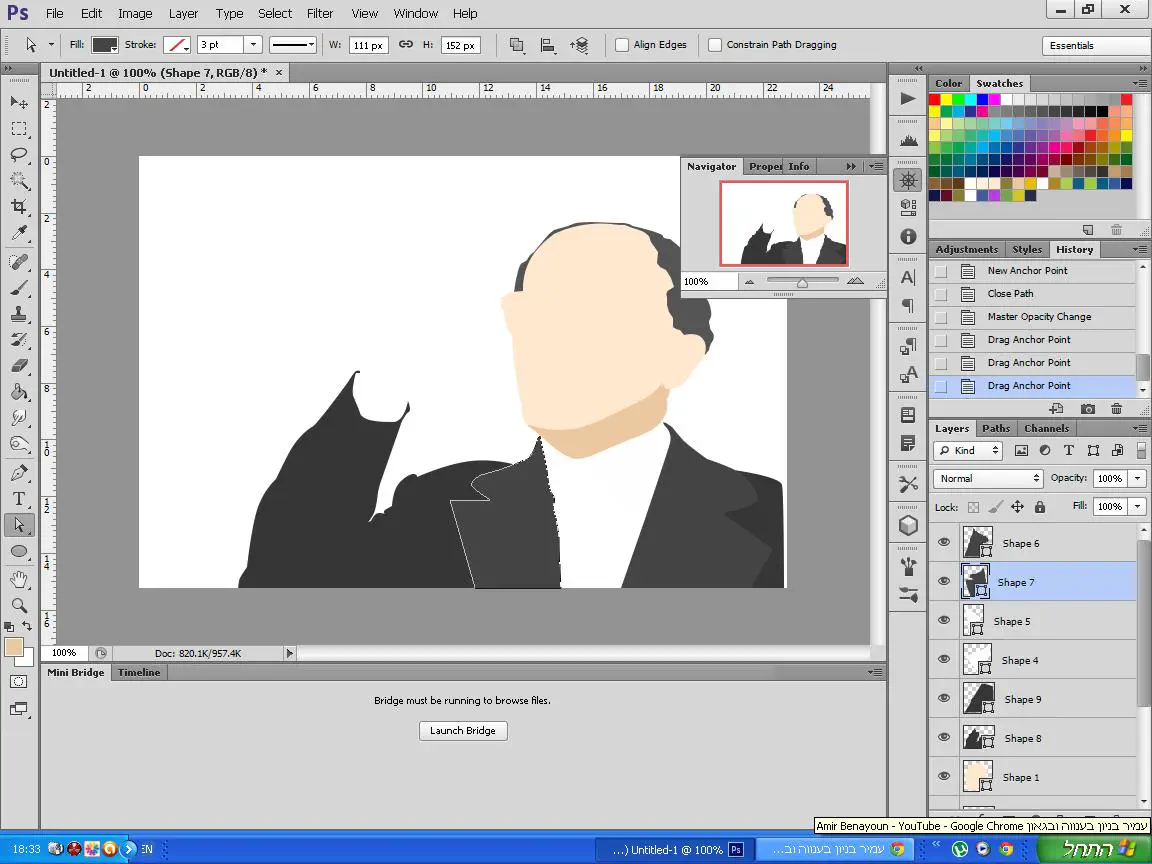This screenshot has height=864, width=1152.
Task: Switch to the Channels tab
Action: coord(1046,429)
